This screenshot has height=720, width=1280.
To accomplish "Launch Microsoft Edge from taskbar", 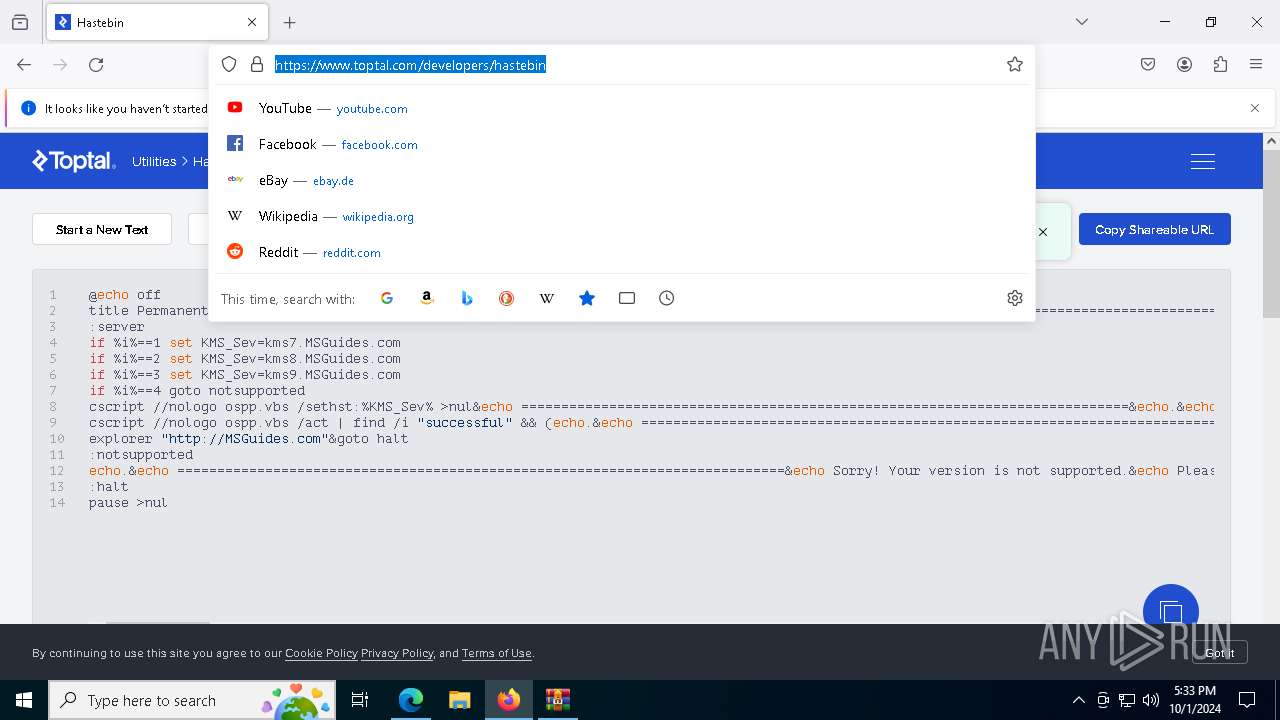I will pyautogui.click(x=411, y=700).
